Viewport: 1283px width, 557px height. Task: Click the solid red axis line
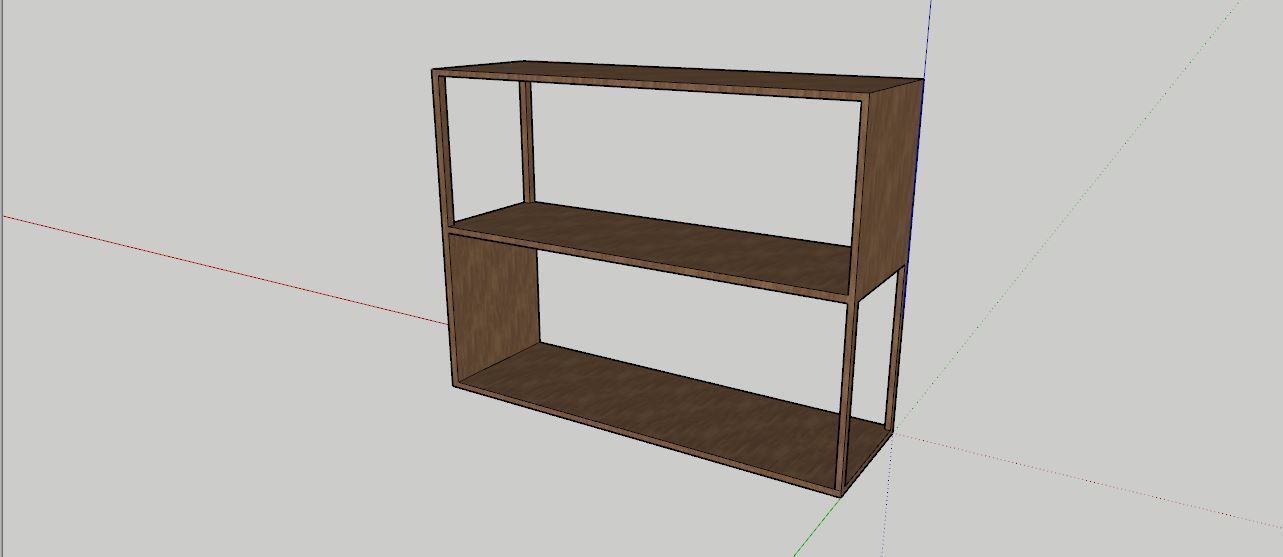(x=225, y=270)
